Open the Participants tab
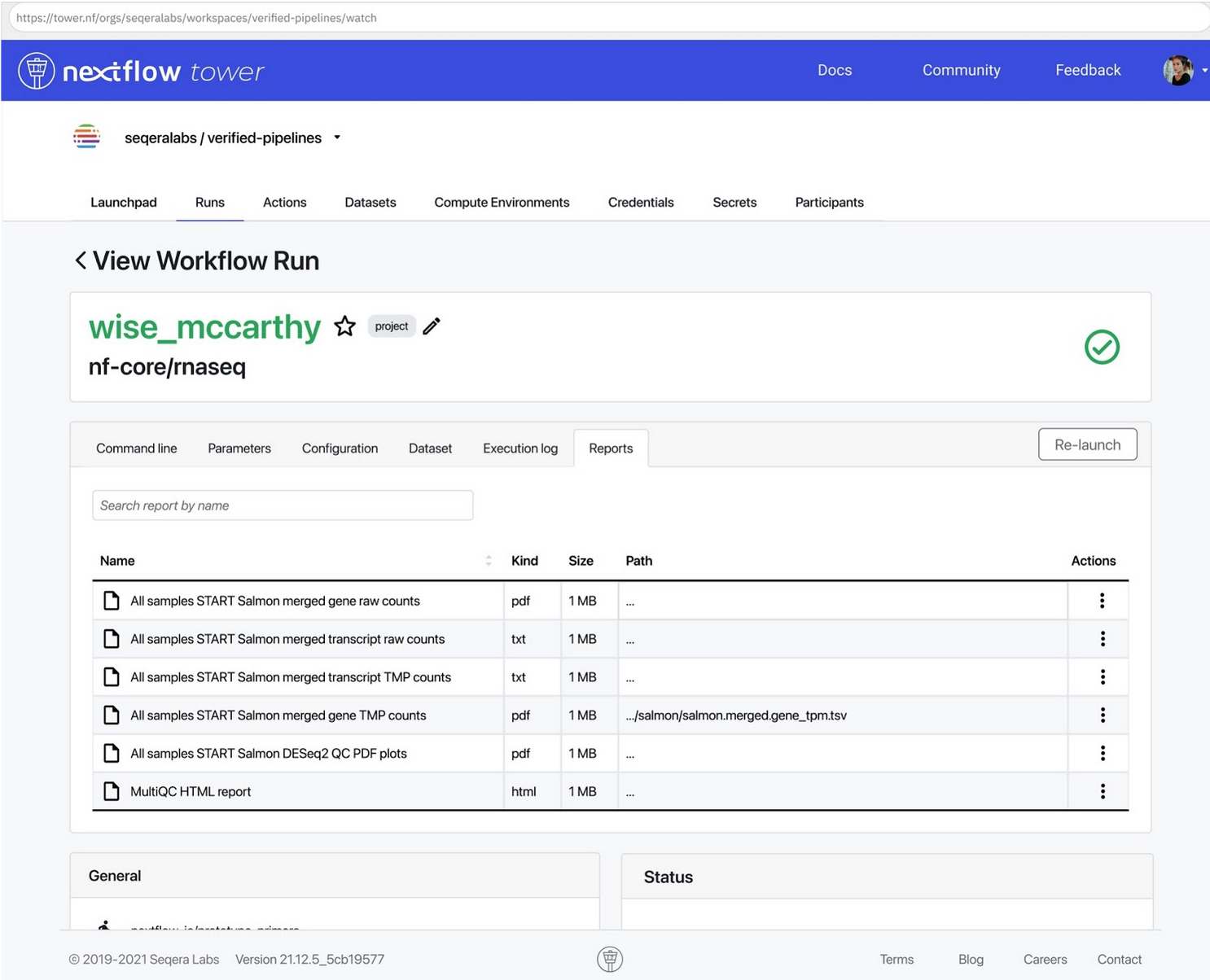 [x=830, y=203]
